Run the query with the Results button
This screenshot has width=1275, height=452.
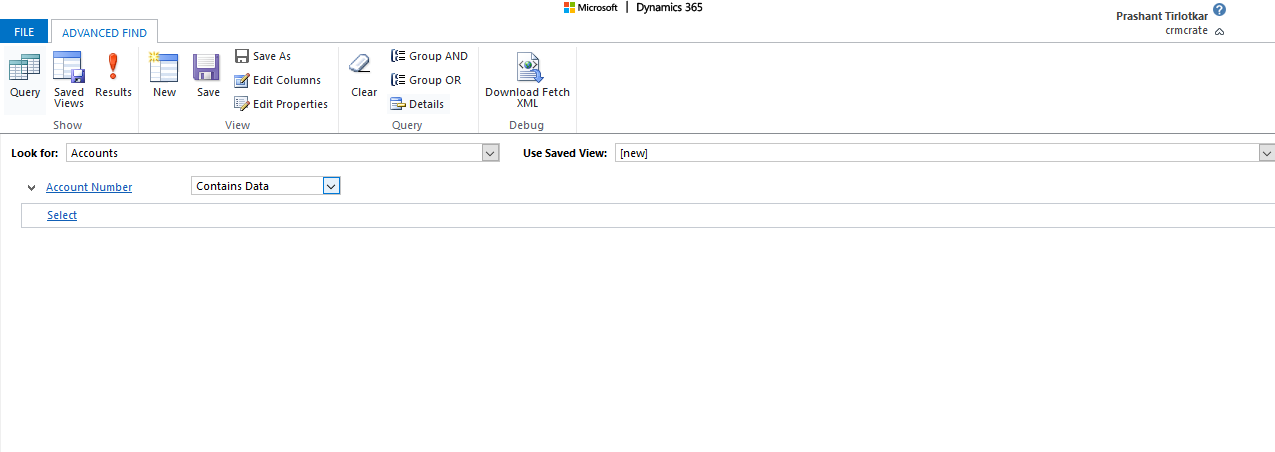pyautogui.click(x=113, y=77)
